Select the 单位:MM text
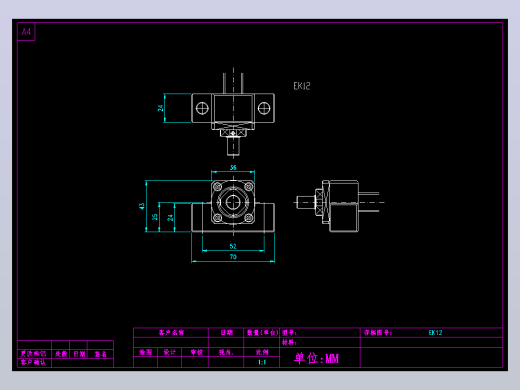This screenshot has width=520, height=390. click(x=316, y=358)
